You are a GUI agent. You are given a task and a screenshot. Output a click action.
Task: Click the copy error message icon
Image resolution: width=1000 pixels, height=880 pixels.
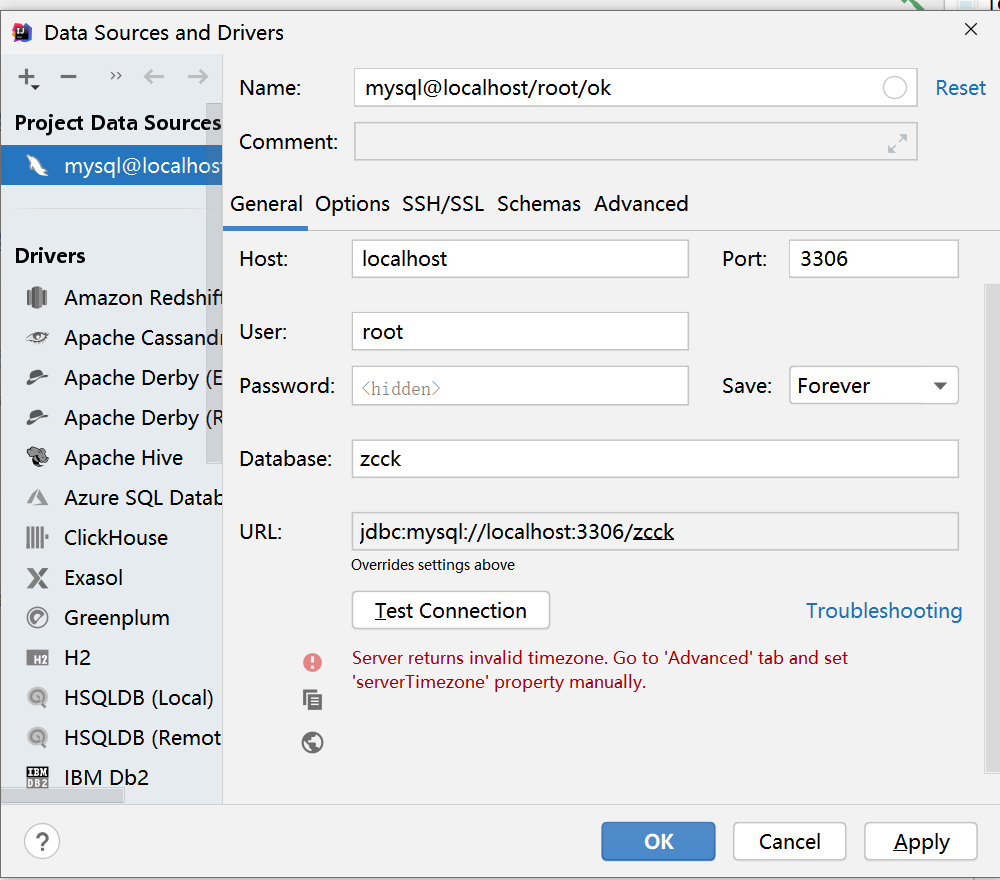click(x=313, y=700)
